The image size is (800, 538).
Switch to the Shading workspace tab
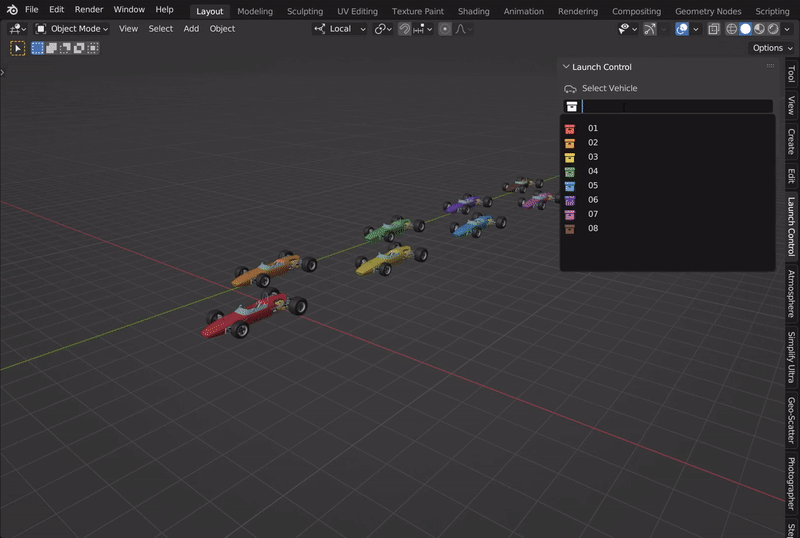pos(473,11)
